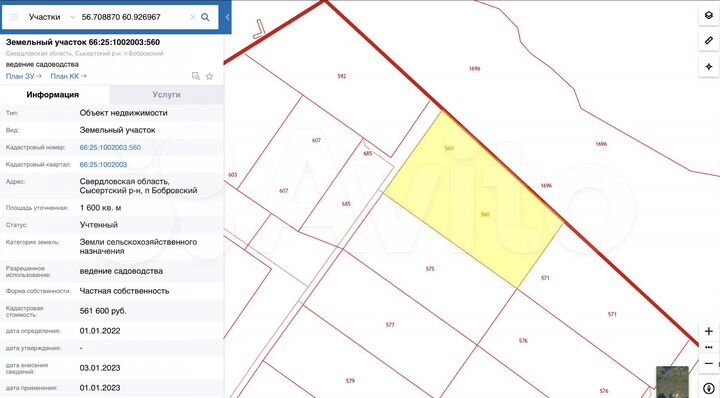Image resolution: width=720 pixels, height=398 pixels.
Task: Click the heading Земельный участок 66:25:1002003:560
Action: [83, 42]
